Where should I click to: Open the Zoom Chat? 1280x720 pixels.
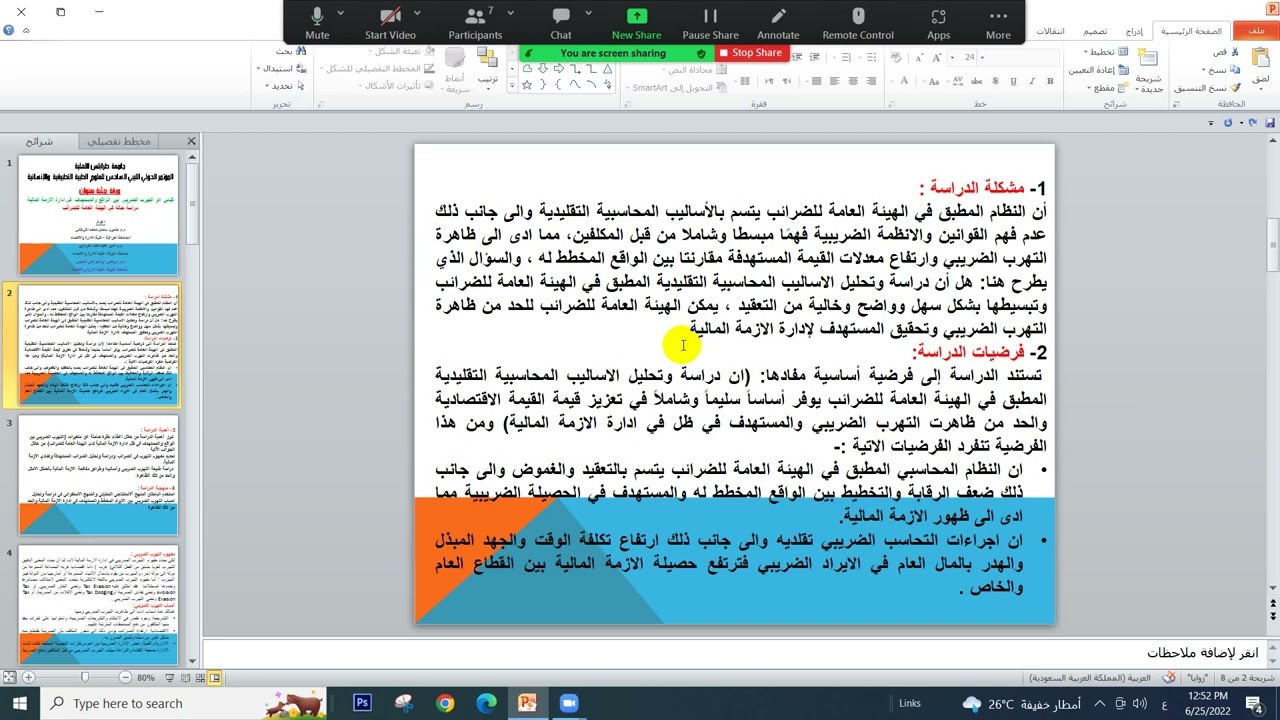coord(561,24)
